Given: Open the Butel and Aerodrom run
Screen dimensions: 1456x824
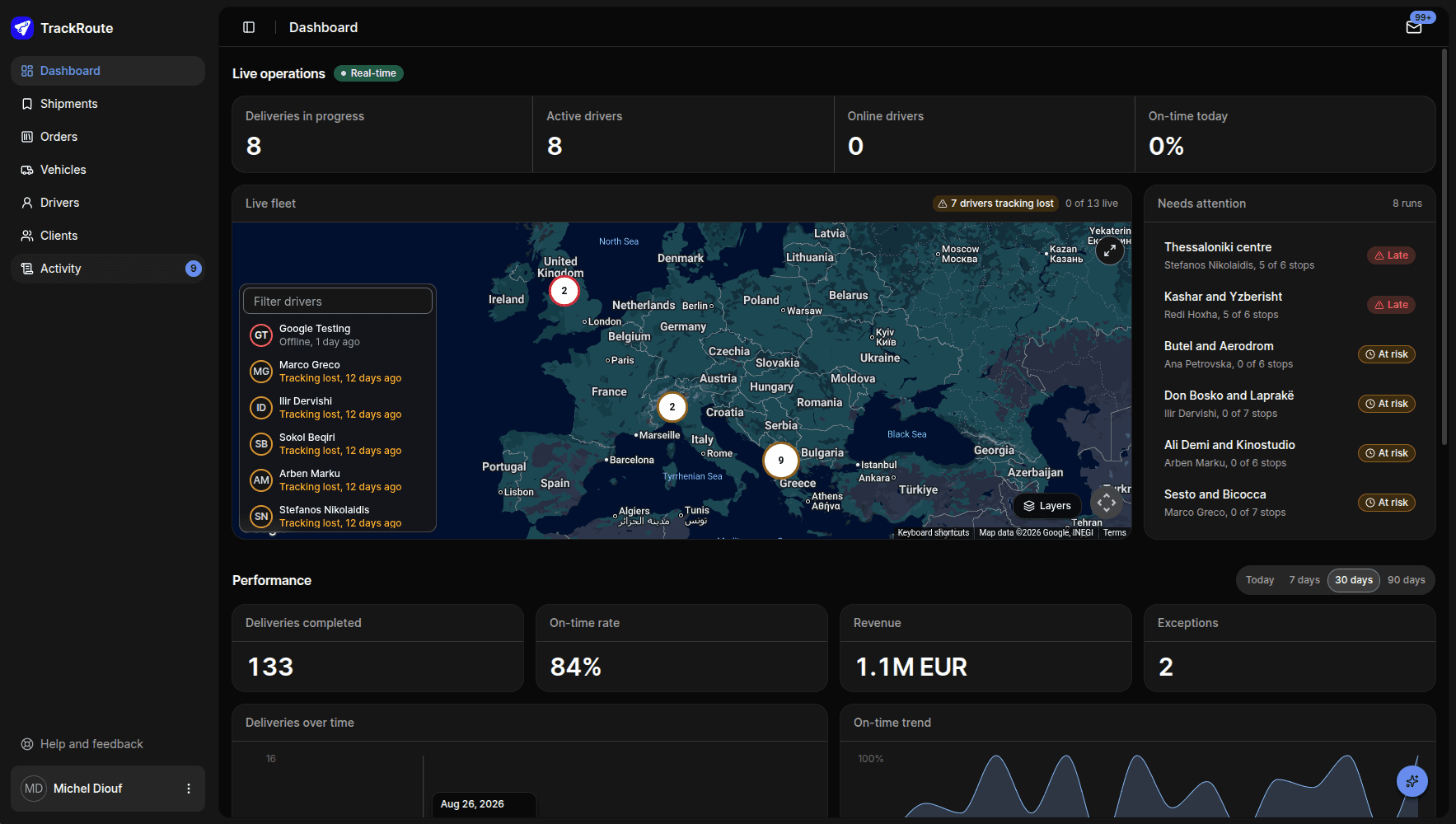Looking at the screenshot, I should click(x=1290, y=354).
